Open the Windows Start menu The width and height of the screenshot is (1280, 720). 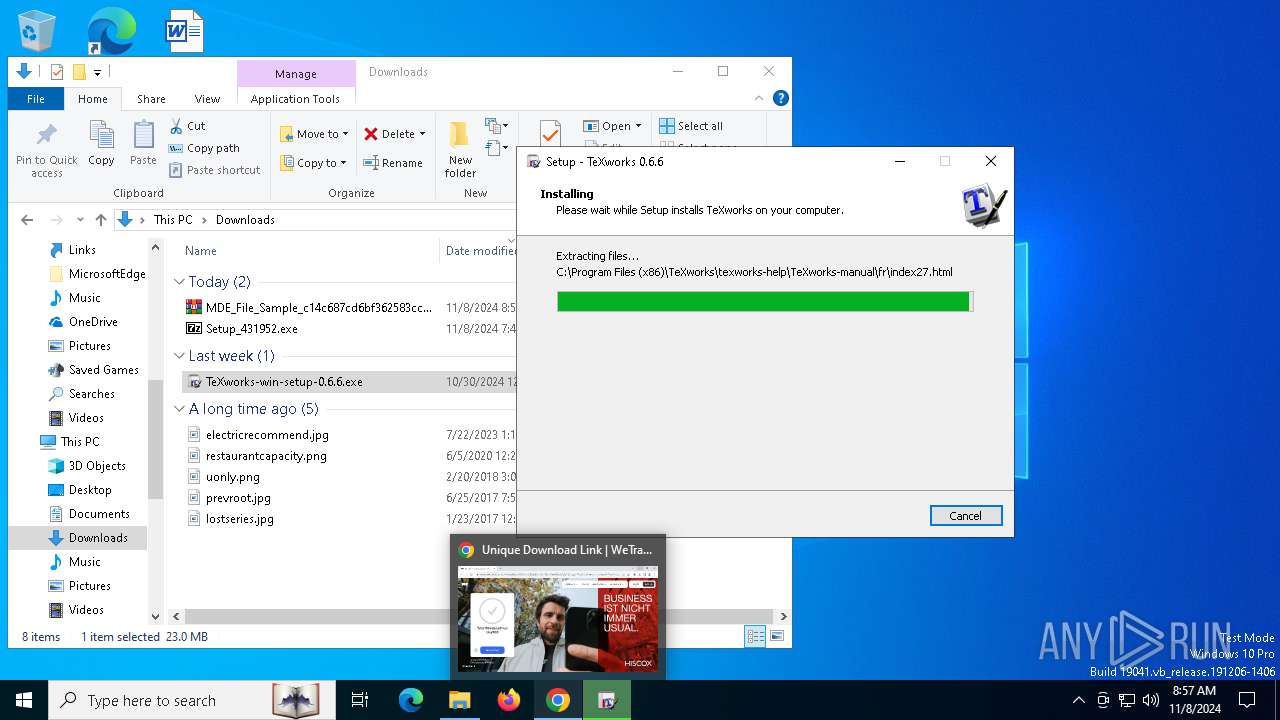click(24, 700)
